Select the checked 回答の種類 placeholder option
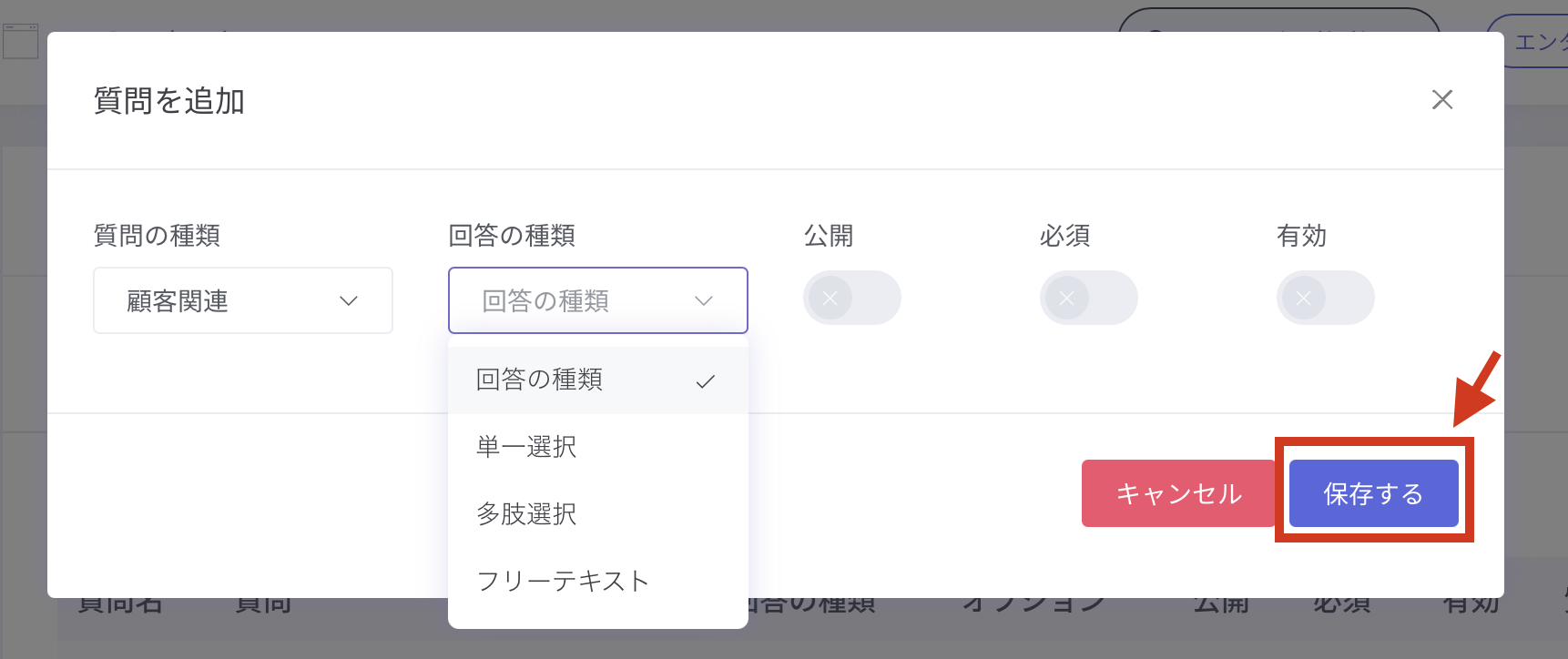The height and width of the screenshot is (659, 1568). [x=539, y=380]
